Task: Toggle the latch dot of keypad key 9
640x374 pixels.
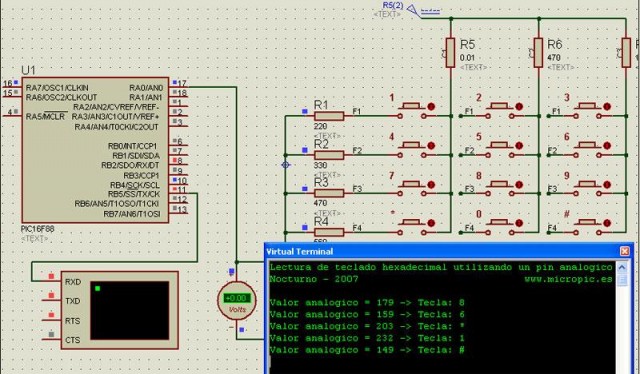Action: 607,185
